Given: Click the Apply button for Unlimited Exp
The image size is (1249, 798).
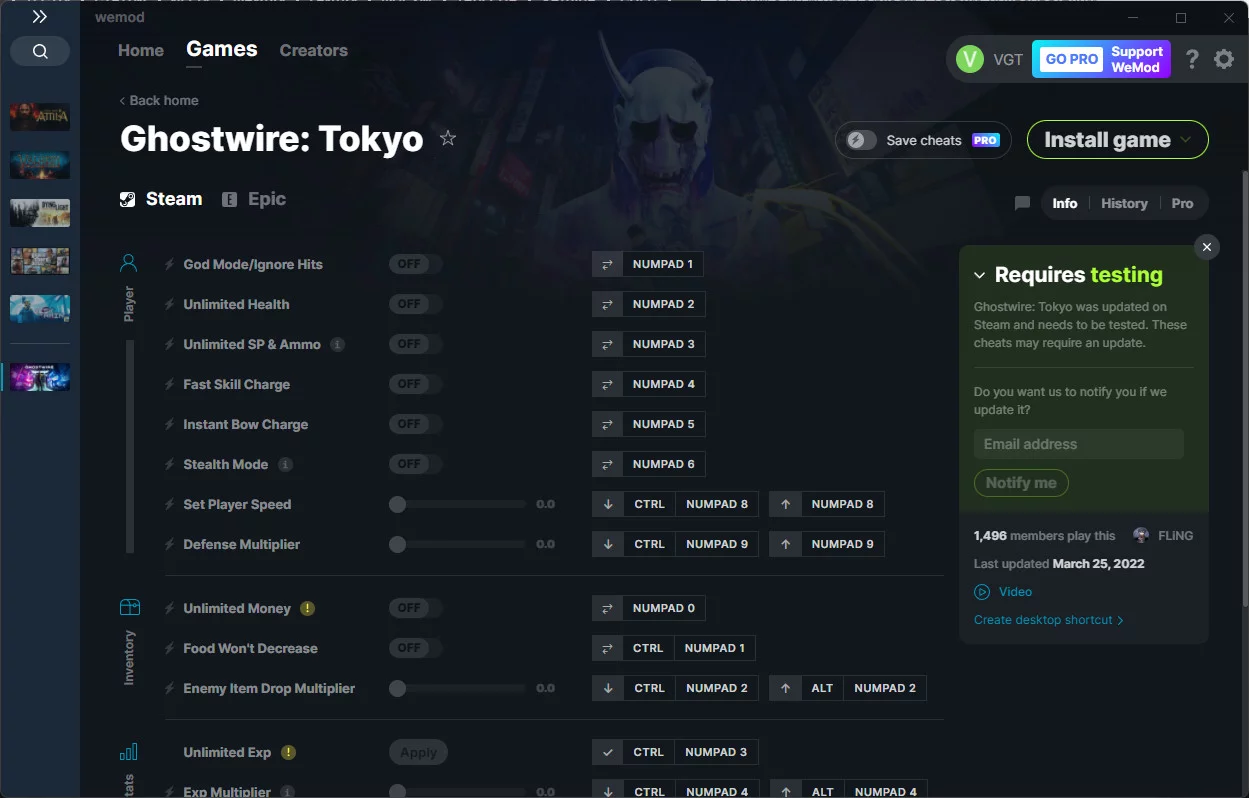Looking at the screenshot, I should [418, 752].
